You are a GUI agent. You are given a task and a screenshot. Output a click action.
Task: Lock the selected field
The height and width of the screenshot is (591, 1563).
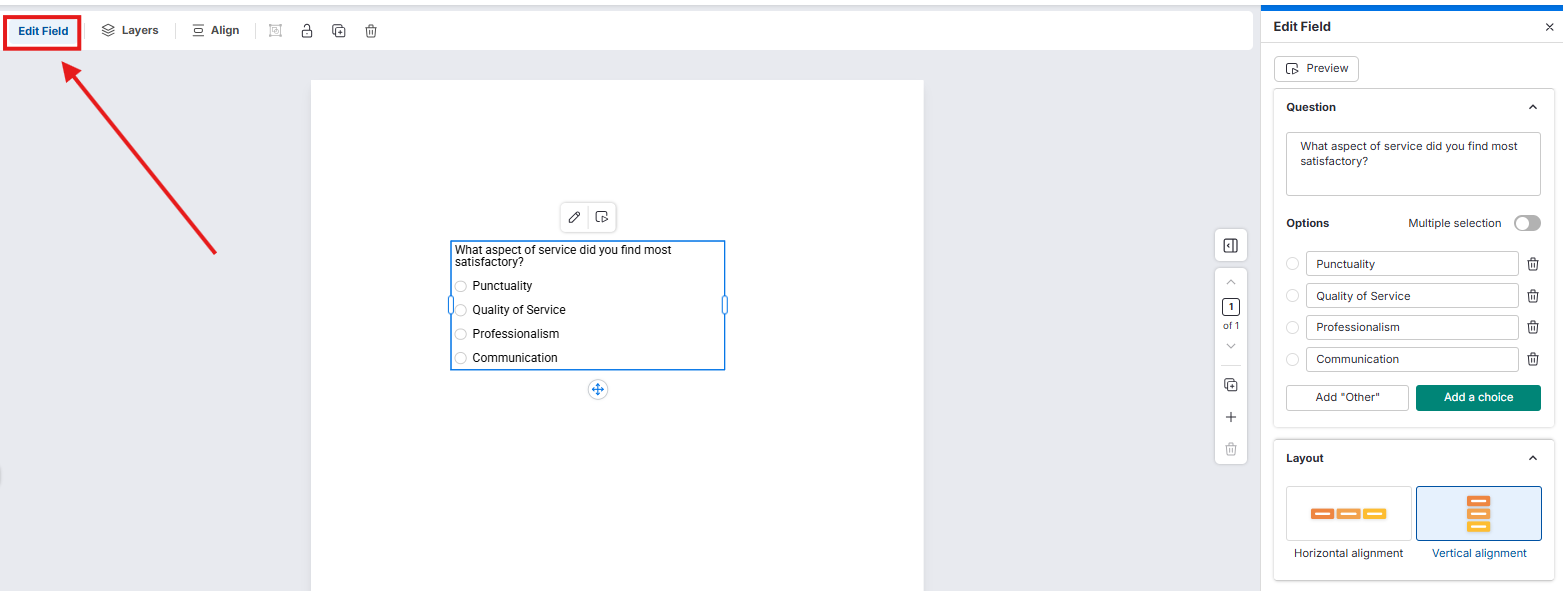[307, 30]
